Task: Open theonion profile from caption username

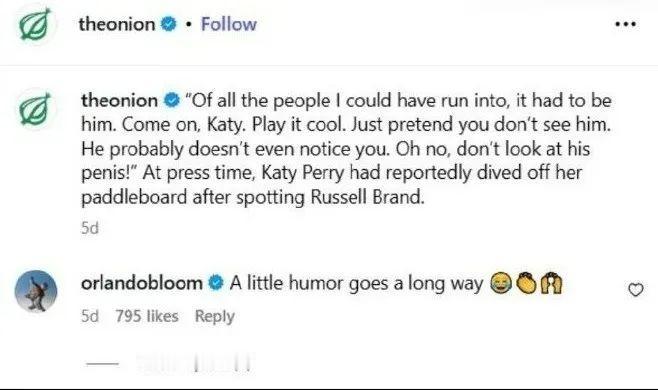Action: tap(120, 101)
